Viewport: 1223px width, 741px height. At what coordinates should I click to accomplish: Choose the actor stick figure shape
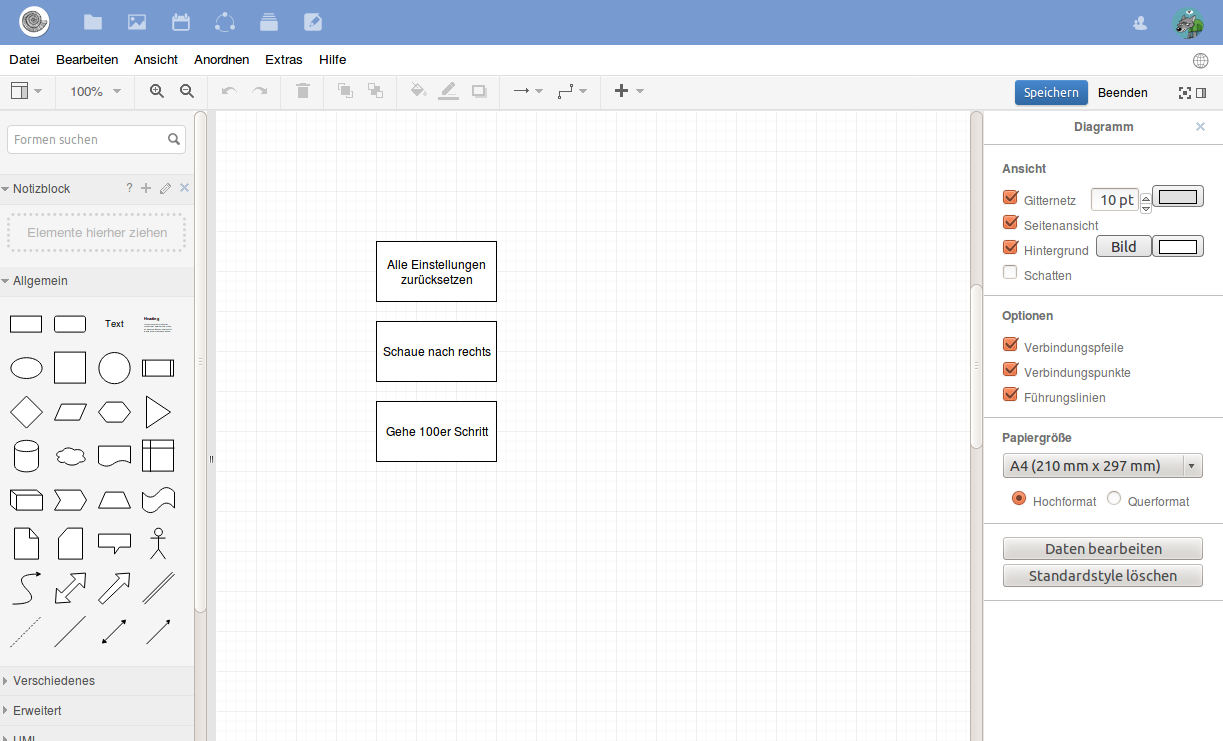point(158,543)
